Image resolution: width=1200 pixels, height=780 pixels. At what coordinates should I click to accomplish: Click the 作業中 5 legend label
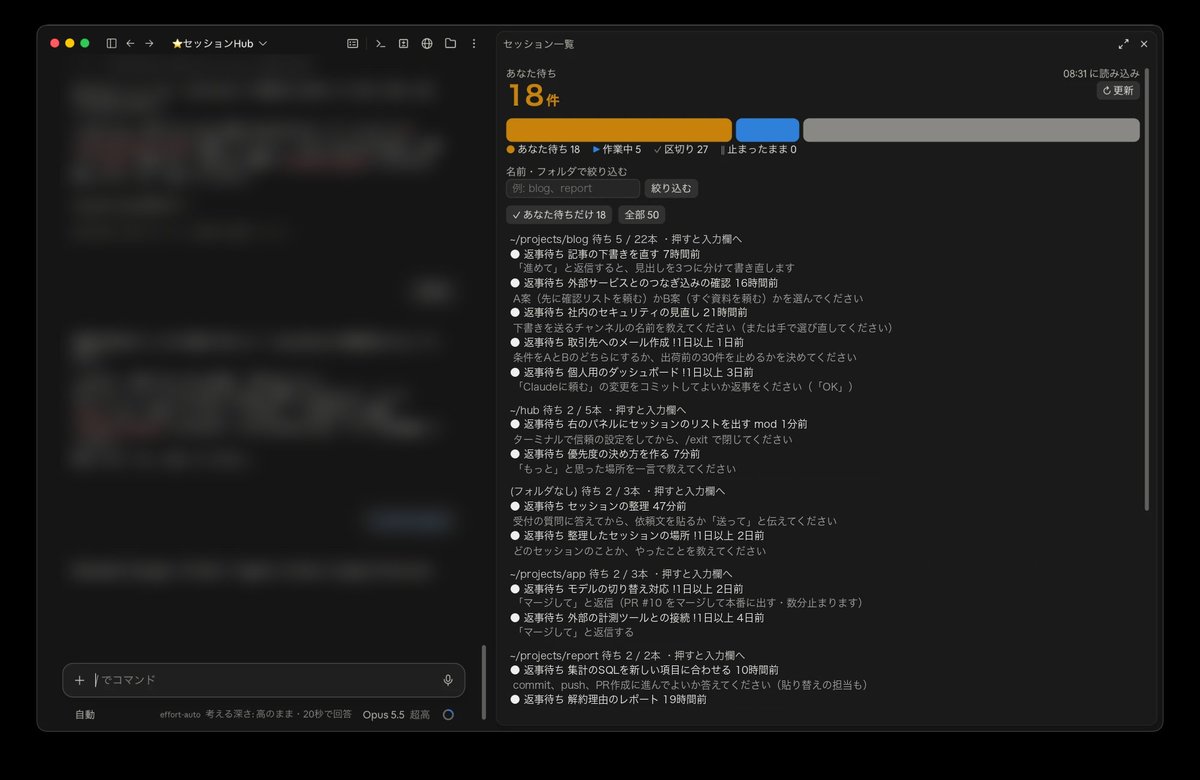click(617, 150)
